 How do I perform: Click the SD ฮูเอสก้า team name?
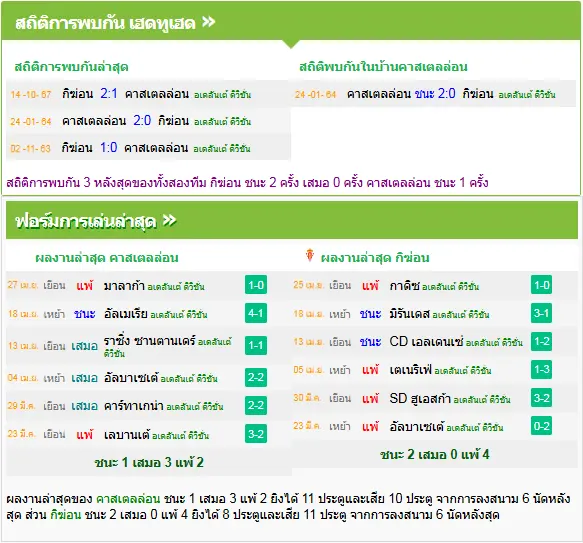(x=420, y=398)
